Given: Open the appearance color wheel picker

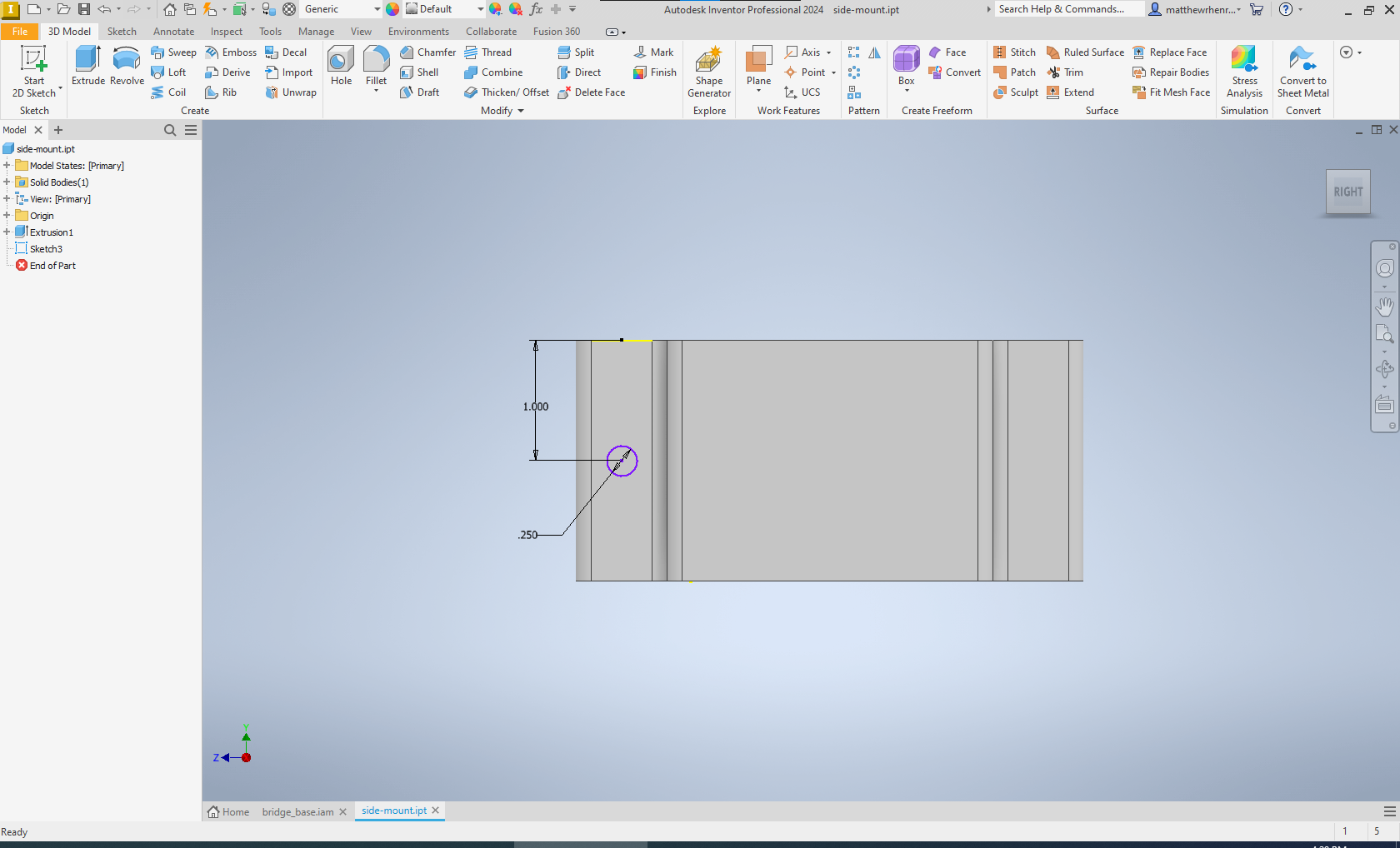Looking at the screenshot, I should 392,9.
